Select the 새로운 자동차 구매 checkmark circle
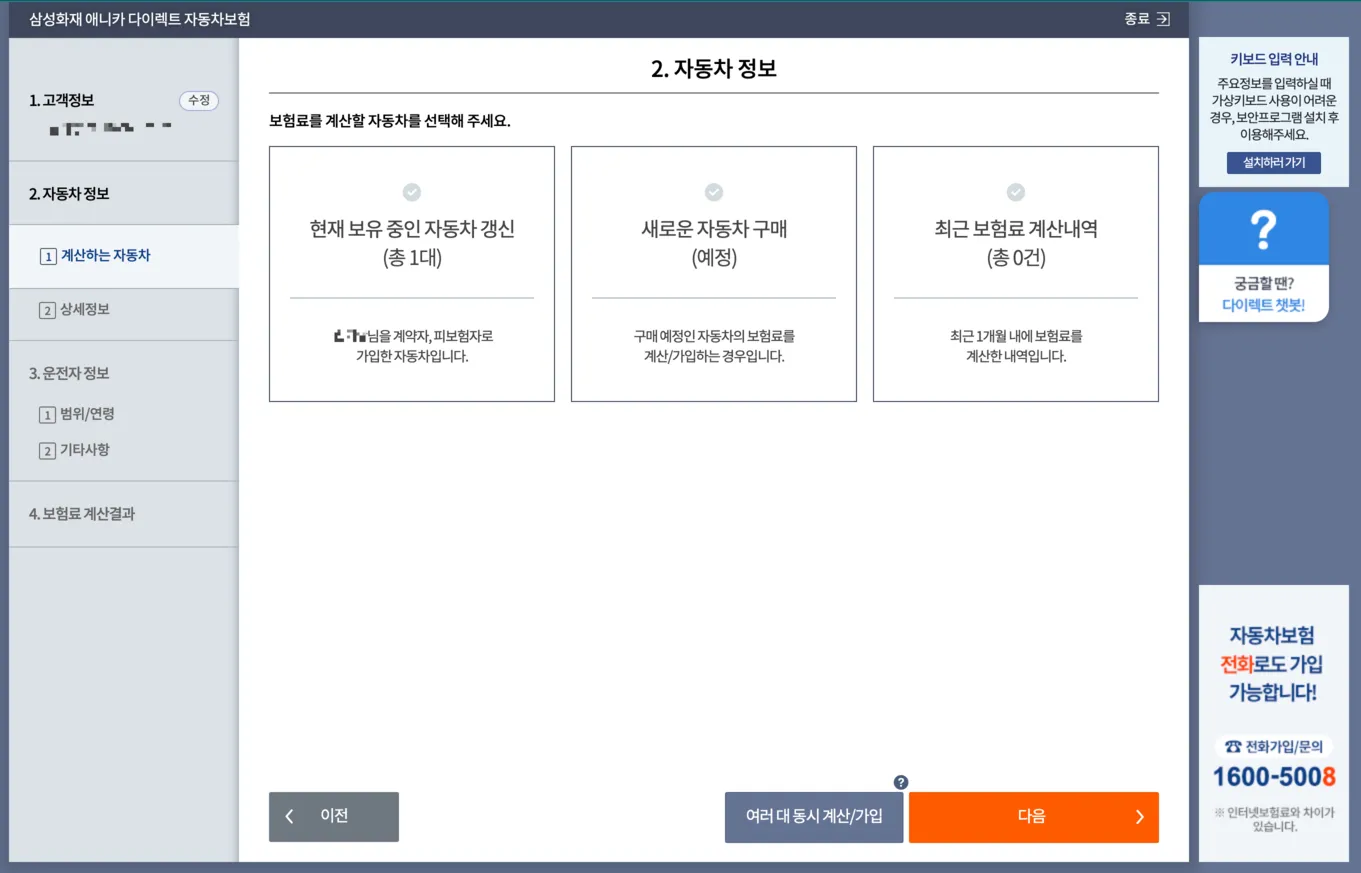Screen dimensions: 1361x873 pyautogui.click(x=713, y=192)
